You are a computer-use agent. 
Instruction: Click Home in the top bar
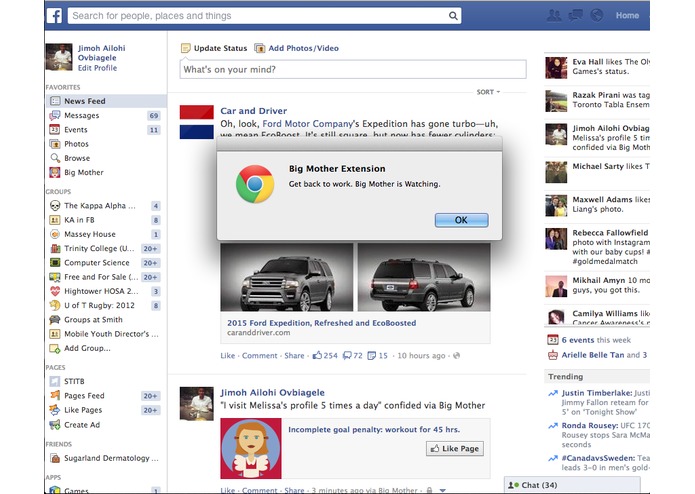click(627, 16)
